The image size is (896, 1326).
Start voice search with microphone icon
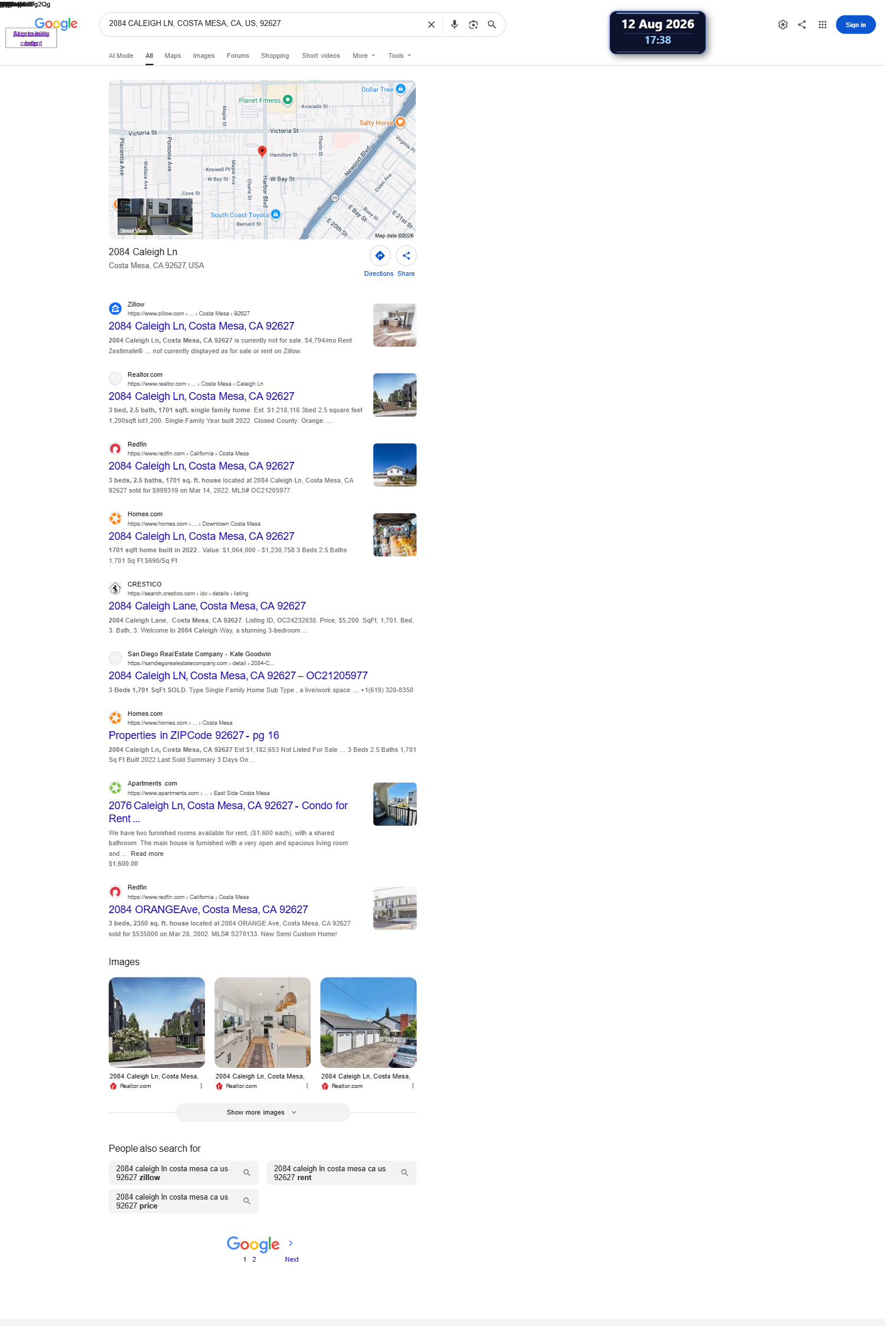(454, 25)
